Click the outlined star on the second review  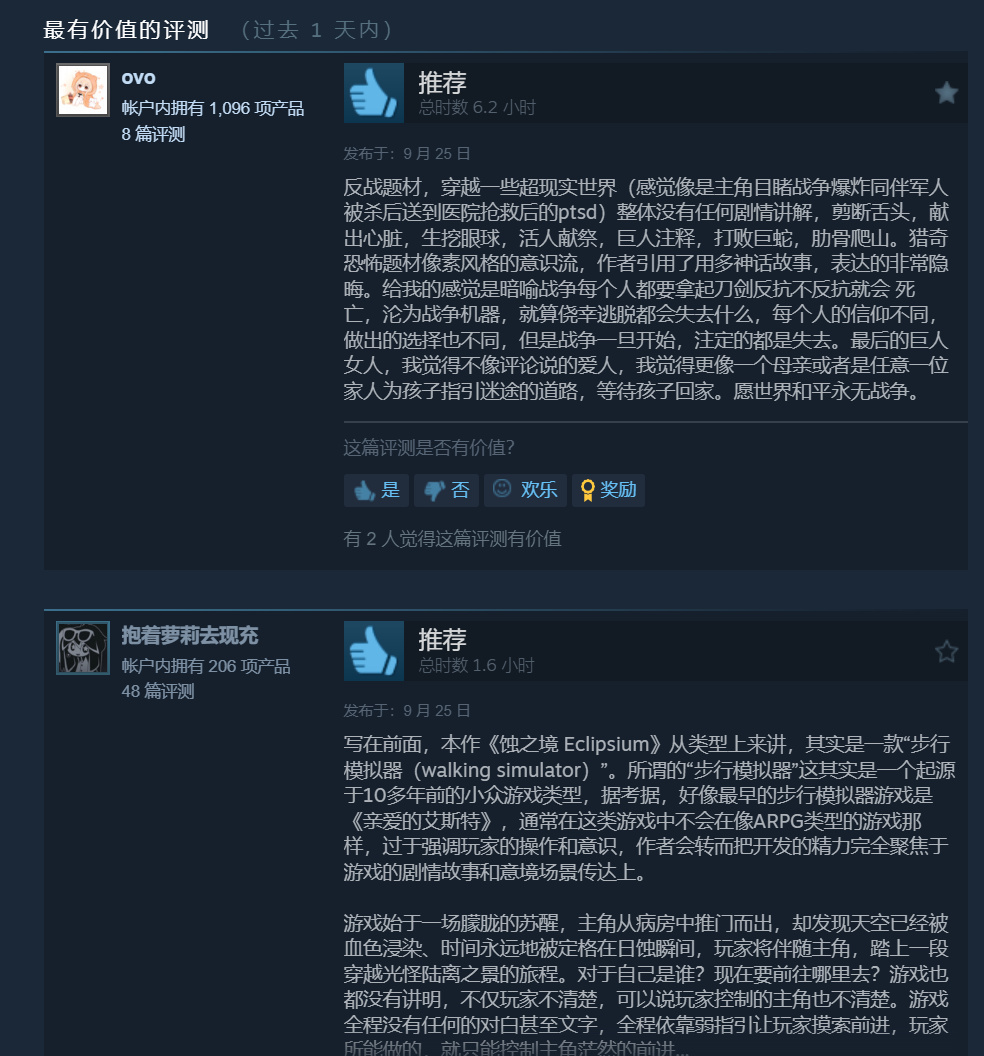(946, 651)
